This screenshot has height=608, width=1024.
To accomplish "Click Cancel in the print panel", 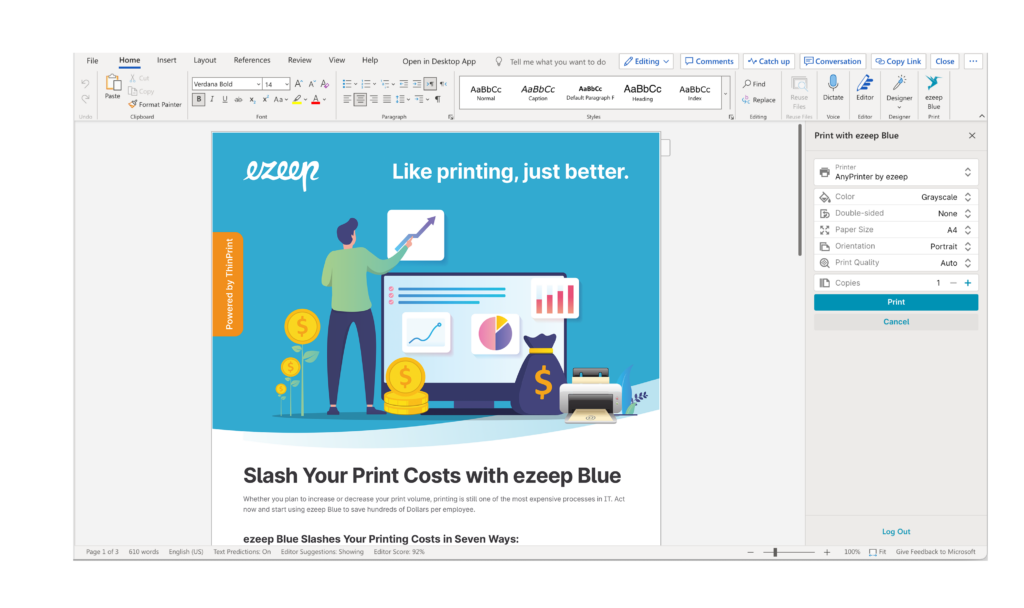I will (895, 321).
